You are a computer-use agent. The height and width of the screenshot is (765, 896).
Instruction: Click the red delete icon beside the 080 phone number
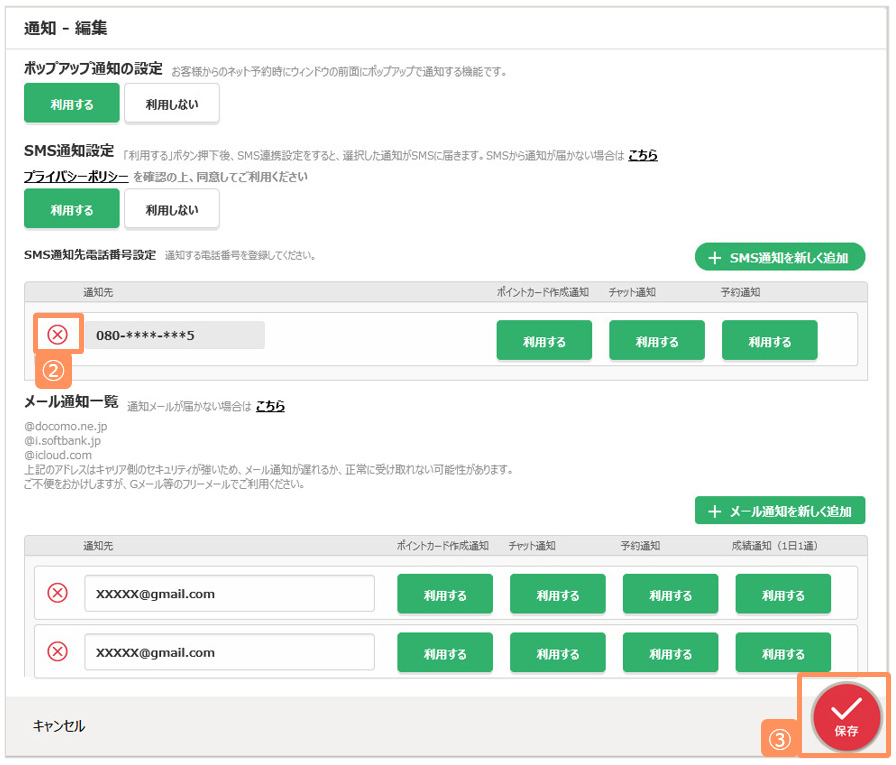[x=58, y=335]
